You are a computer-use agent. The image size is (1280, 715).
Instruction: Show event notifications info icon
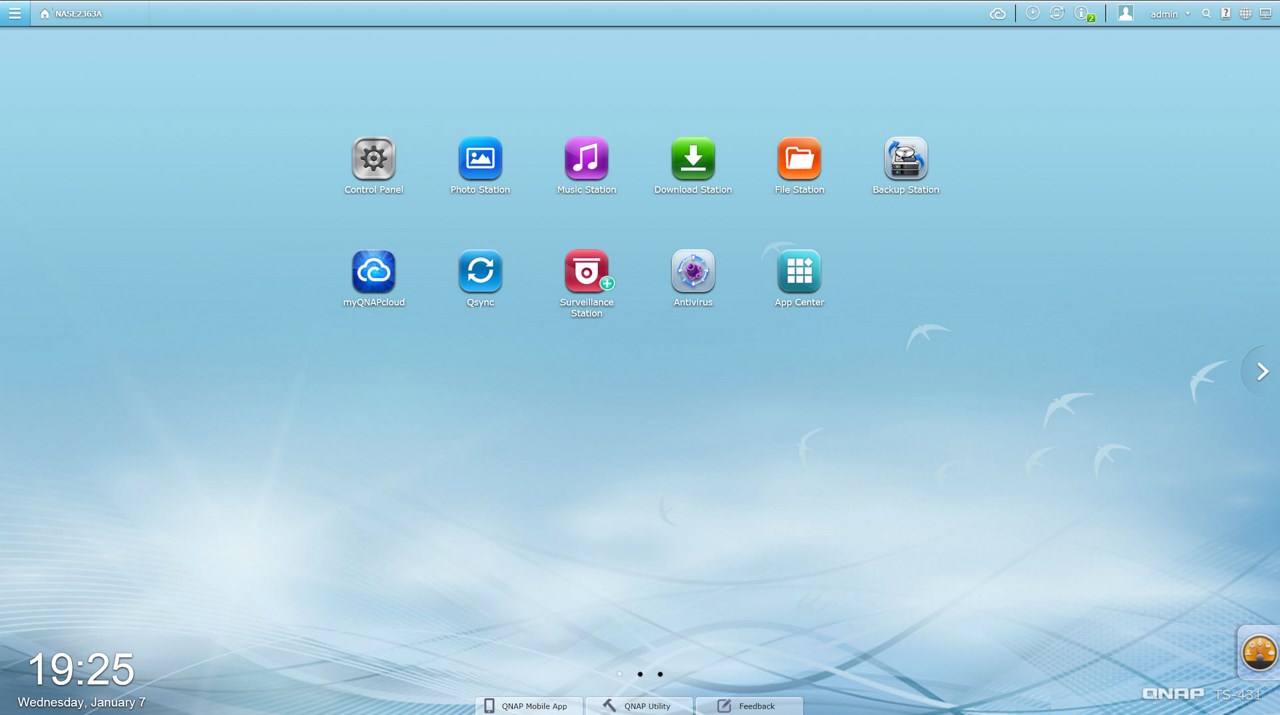coord(1084,13)
